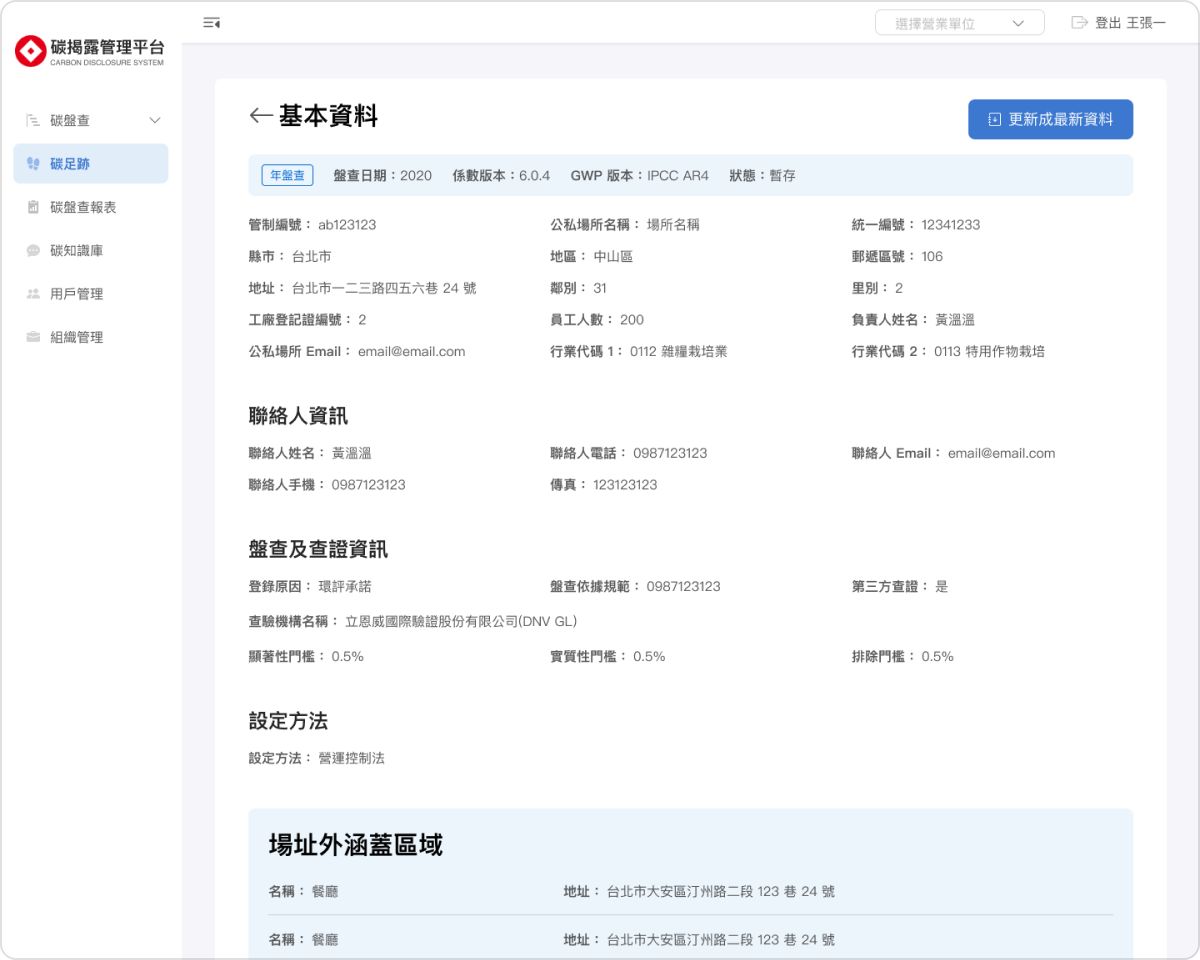Click the 聯絡人電話 value 0987123123
The width and height of the screenshot is (1200, 960).
coord(670,453)
